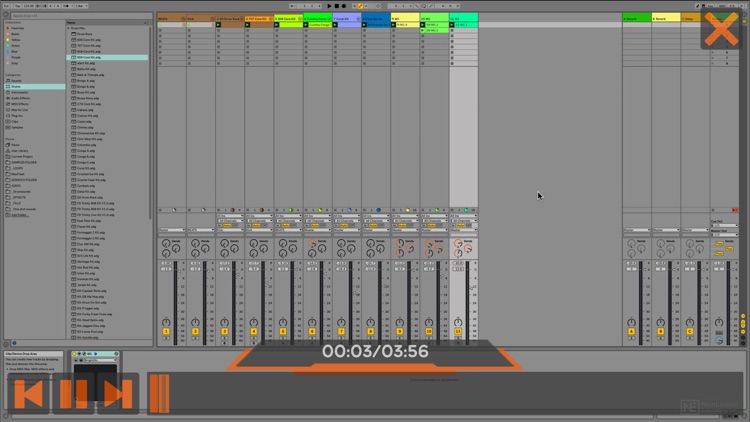Select Bongo A.adg preset
Screen dimensions: 750x422
[x=86, y=81]
